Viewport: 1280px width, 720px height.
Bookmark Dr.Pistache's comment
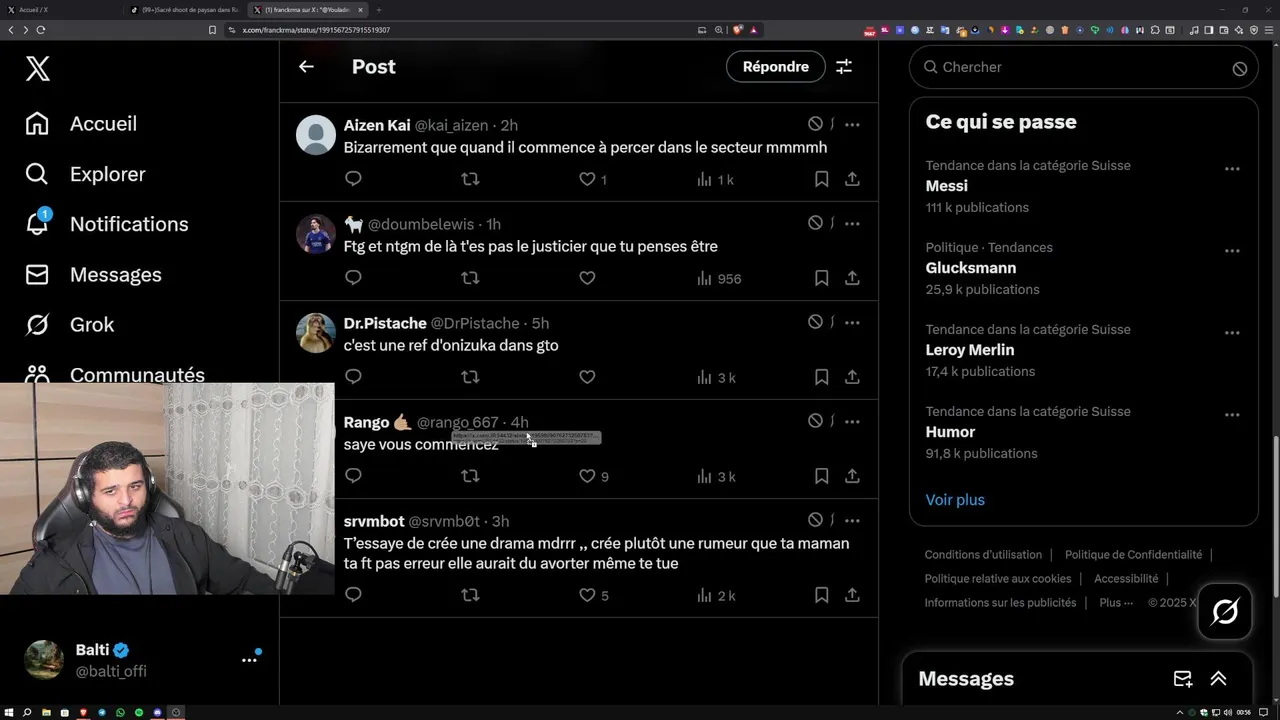click(x=821, y=377)
